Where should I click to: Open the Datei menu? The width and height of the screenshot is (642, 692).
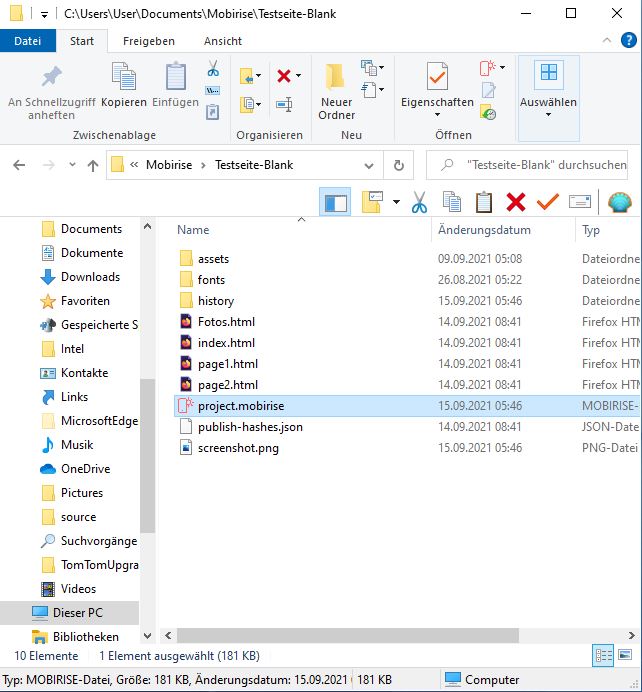coord(28,41)
